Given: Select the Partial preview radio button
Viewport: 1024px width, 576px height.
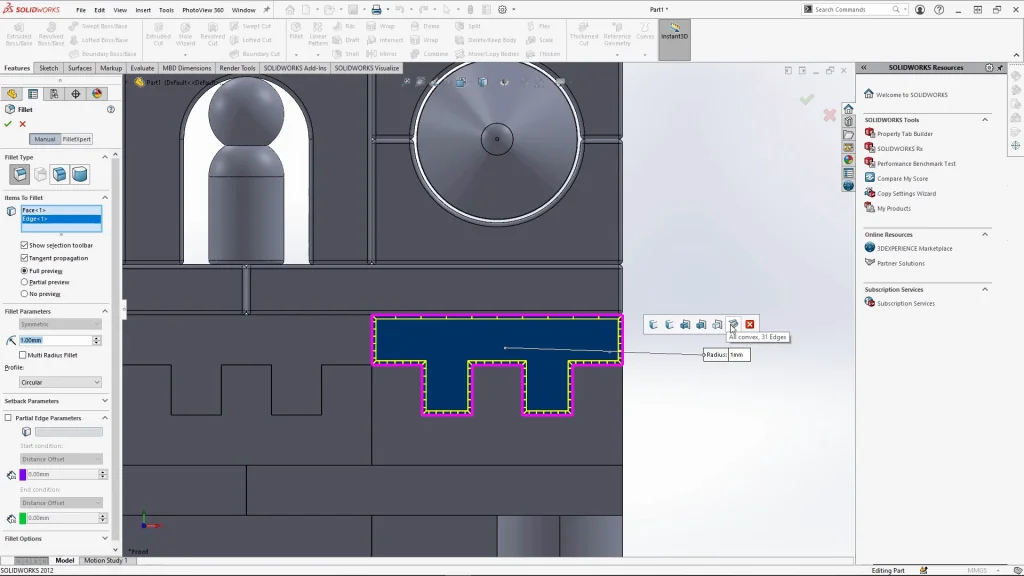Looking at the screenshot, I should point(25,282).
